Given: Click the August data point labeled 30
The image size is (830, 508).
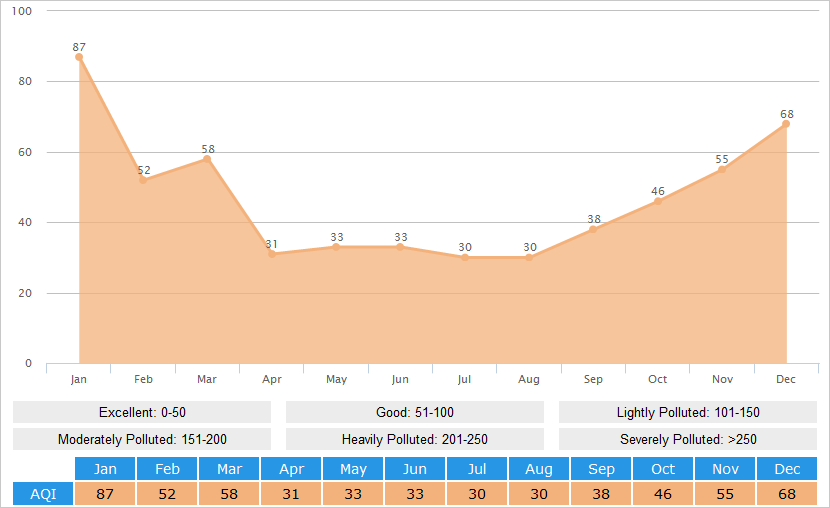Looking at the screenshot, I should point(529,258).
